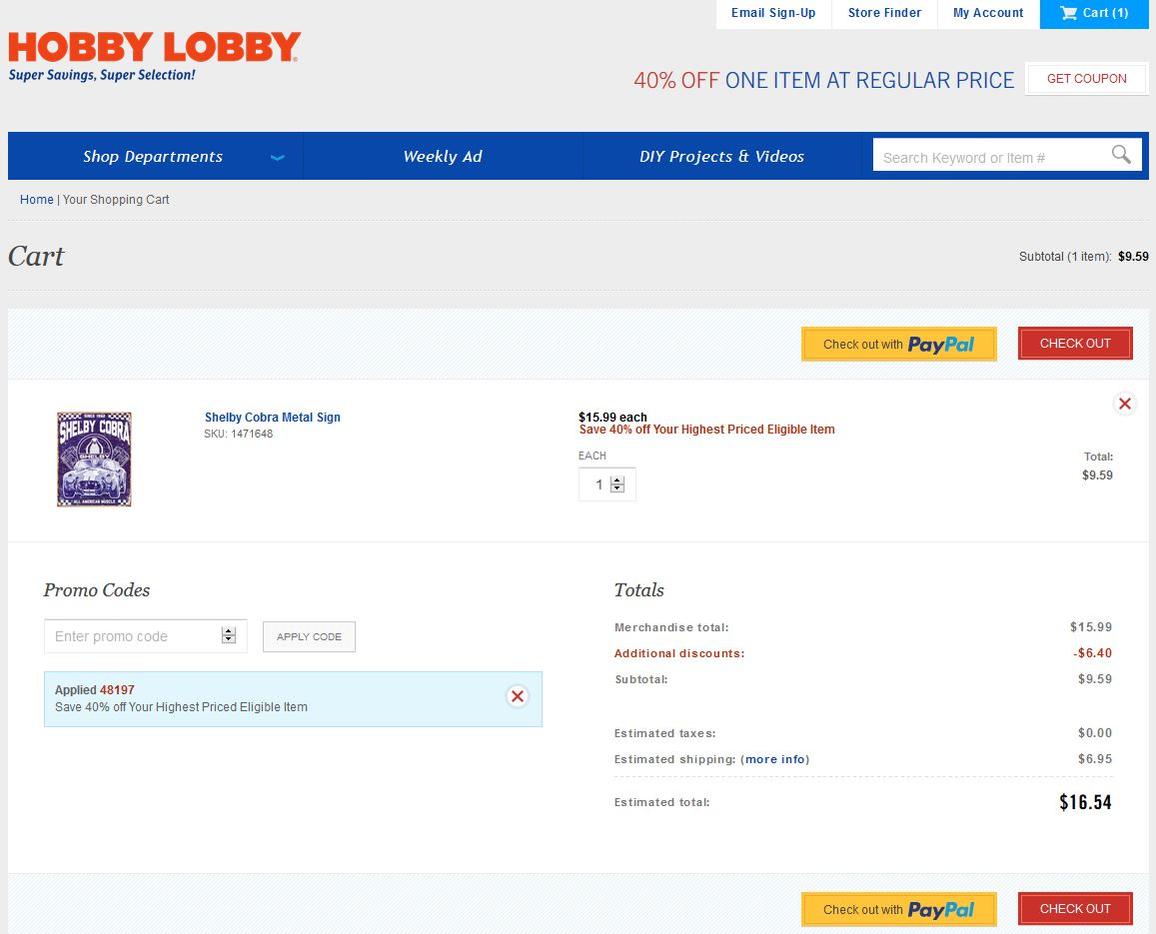Click the Get Coupon button

tap(1086, 79)
